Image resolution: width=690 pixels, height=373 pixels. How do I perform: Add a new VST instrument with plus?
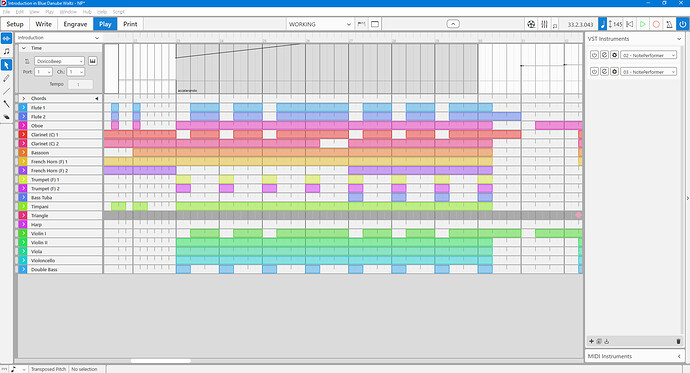tap(591, 341)
